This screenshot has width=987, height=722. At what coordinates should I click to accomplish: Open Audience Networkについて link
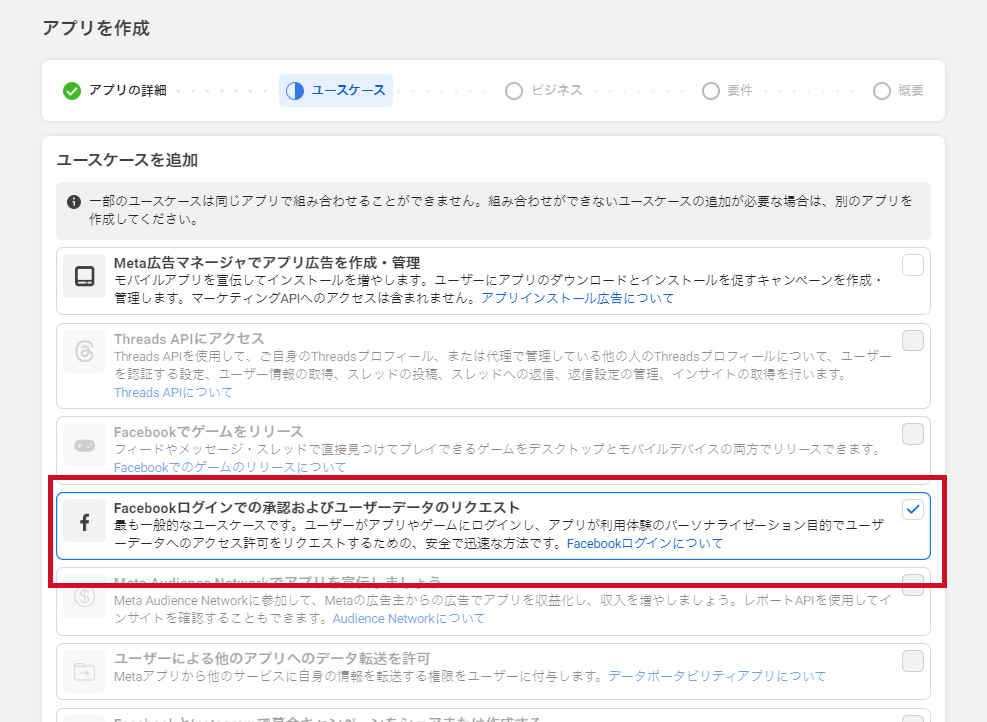coord(409,618)
